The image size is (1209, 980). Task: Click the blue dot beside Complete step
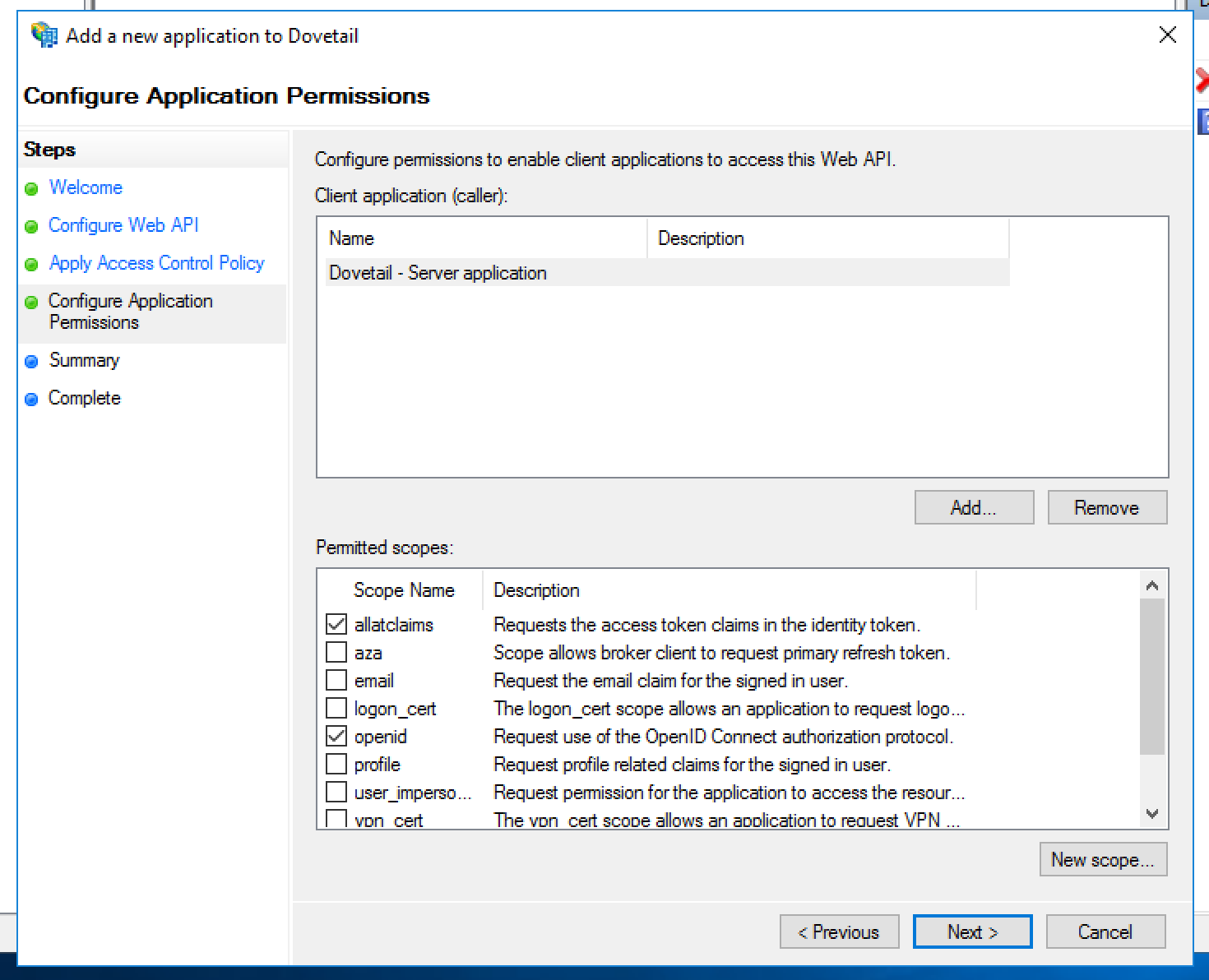[30, 398]
